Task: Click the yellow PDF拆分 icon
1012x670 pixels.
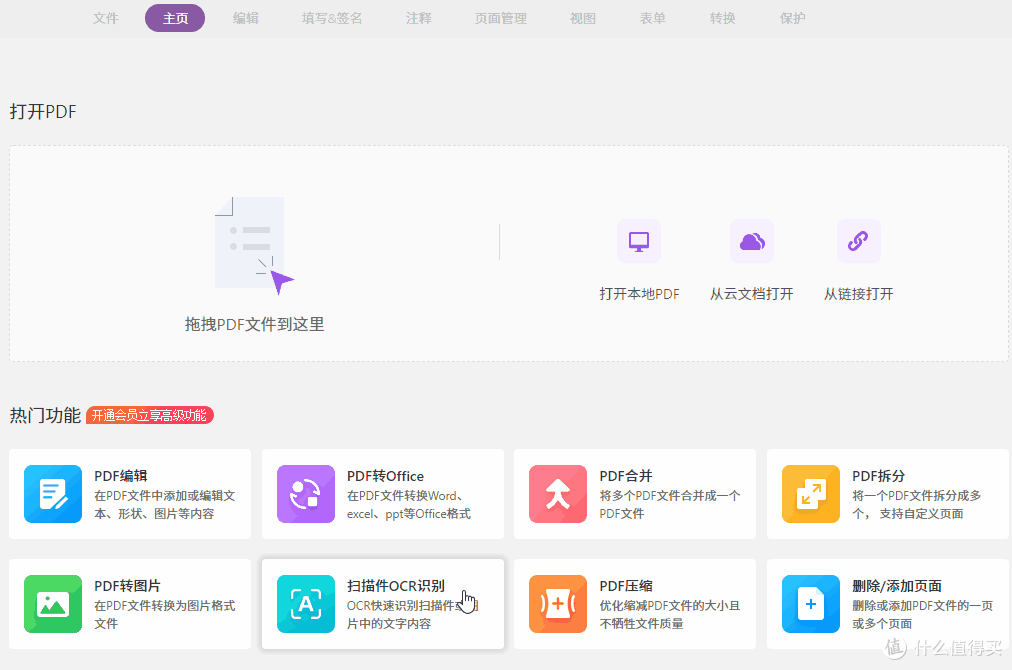Action: 811,494
